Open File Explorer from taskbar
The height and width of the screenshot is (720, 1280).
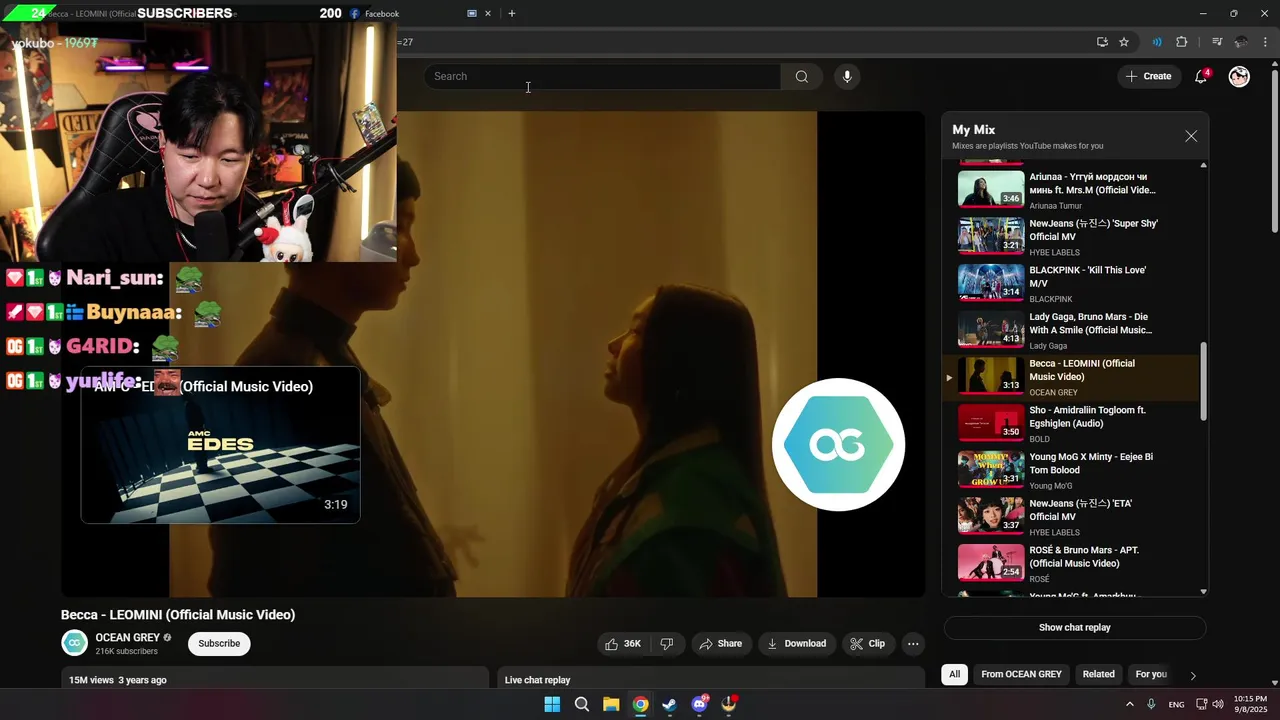611,704
